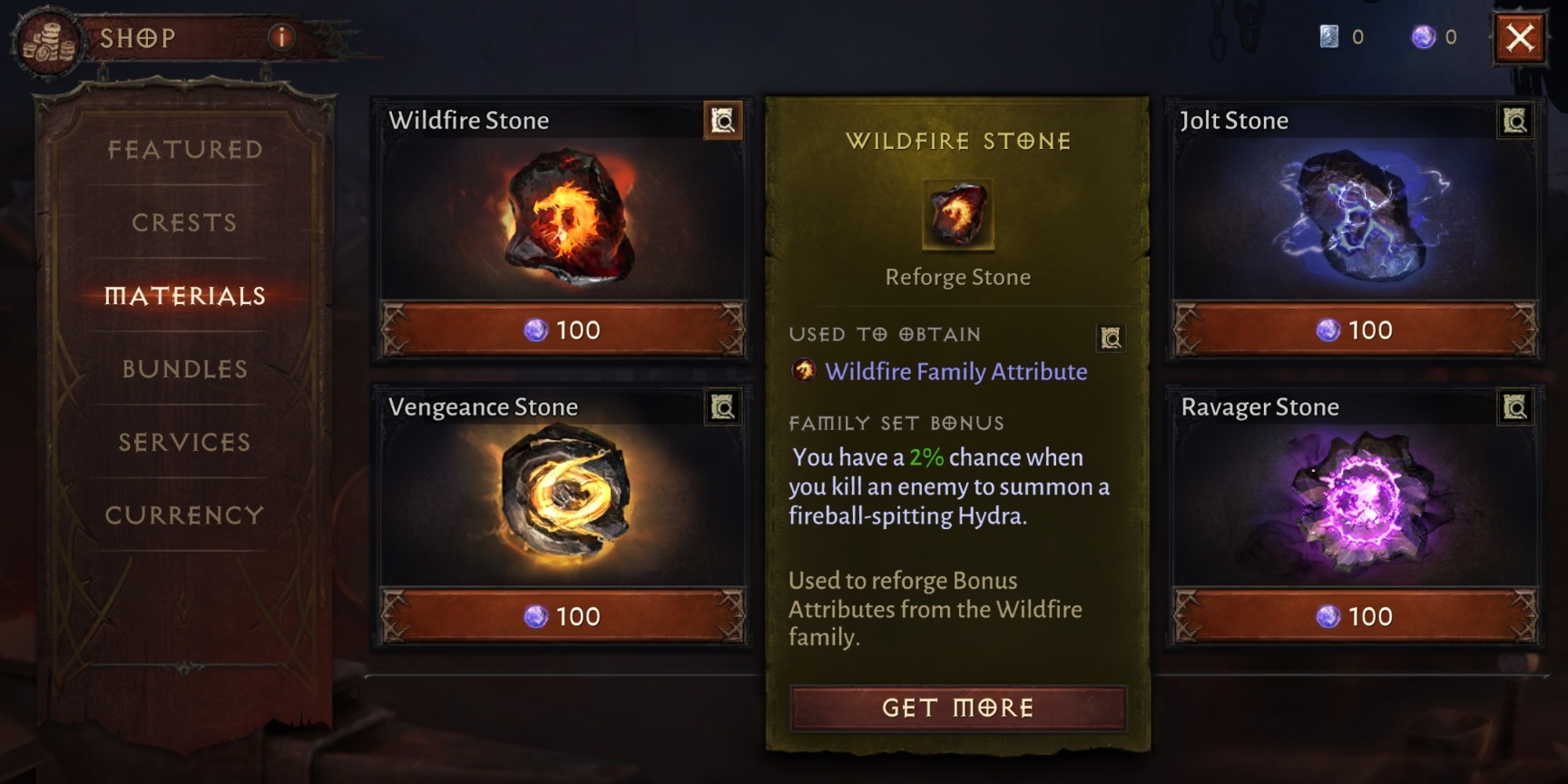Screen dimensions: 1568x784
Task: Buy Wildfire Stone for 100 orbs
Action: click(563, 330)
